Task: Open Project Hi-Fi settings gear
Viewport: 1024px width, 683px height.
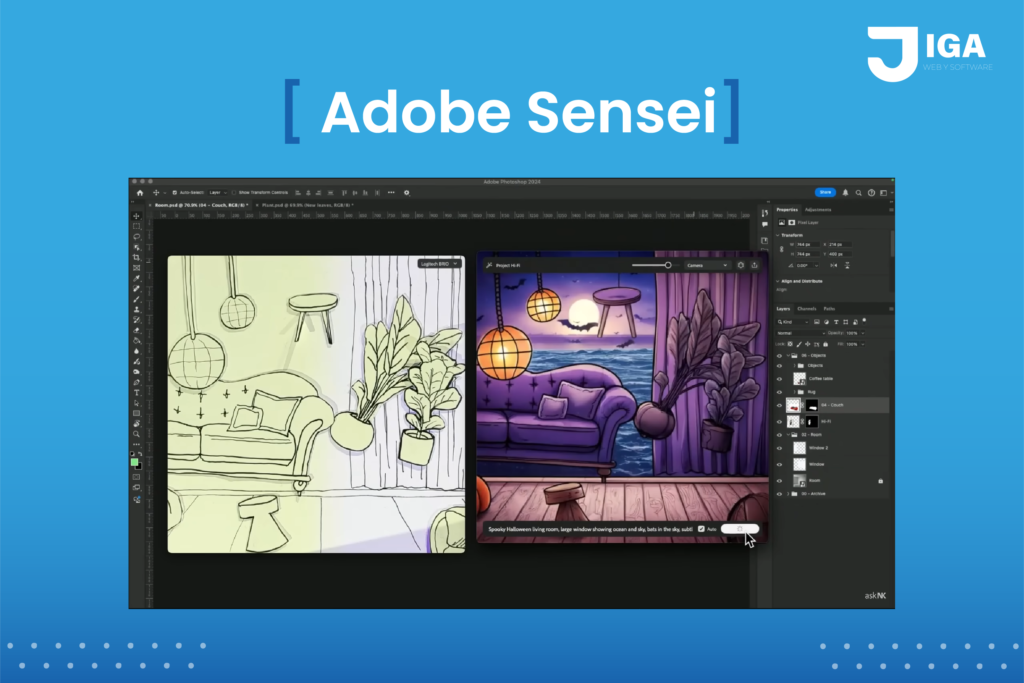Action: (x=741, y=265)
